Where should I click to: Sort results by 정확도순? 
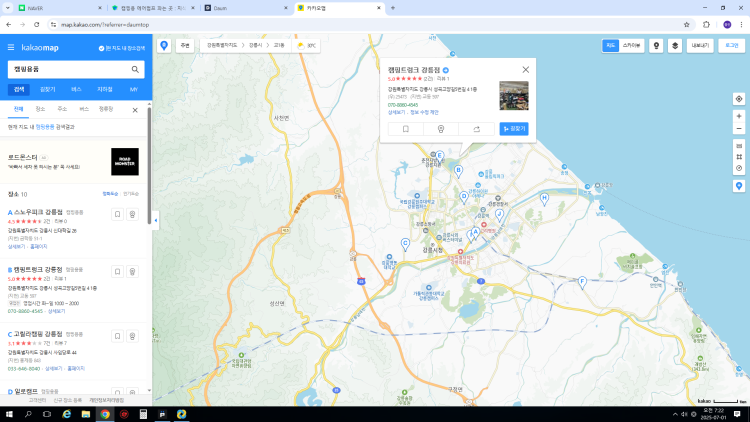coord(110,194)
